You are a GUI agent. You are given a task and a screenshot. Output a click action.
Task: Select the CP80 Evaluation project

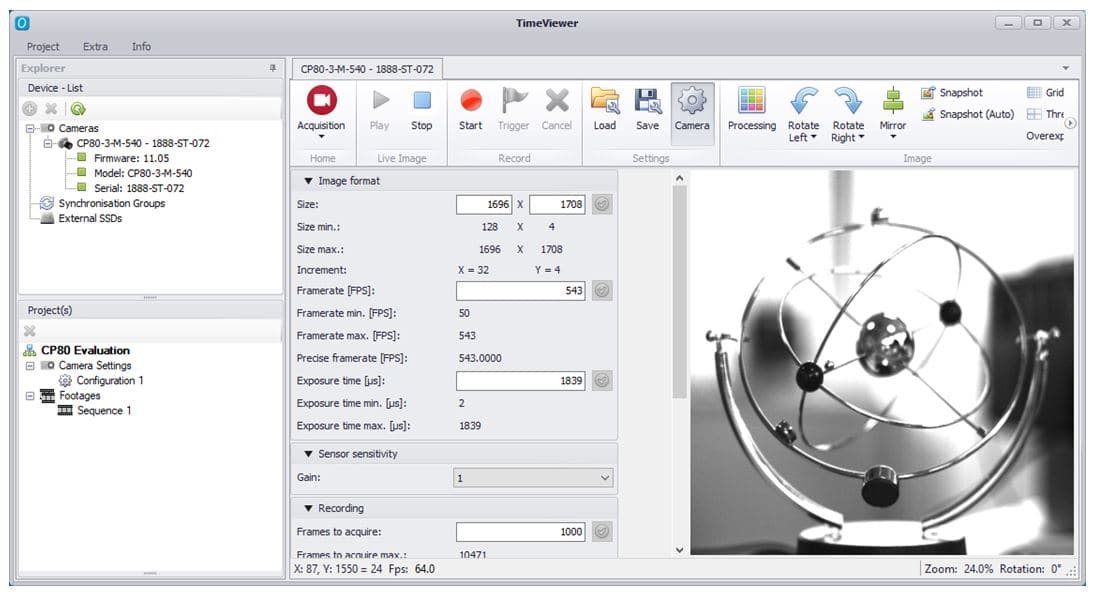(x=85, y=350)
